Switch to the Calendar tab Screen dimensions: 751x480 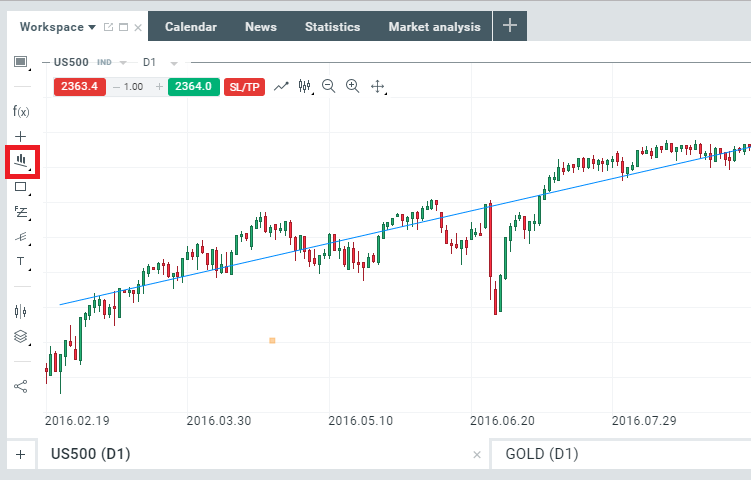190,27
